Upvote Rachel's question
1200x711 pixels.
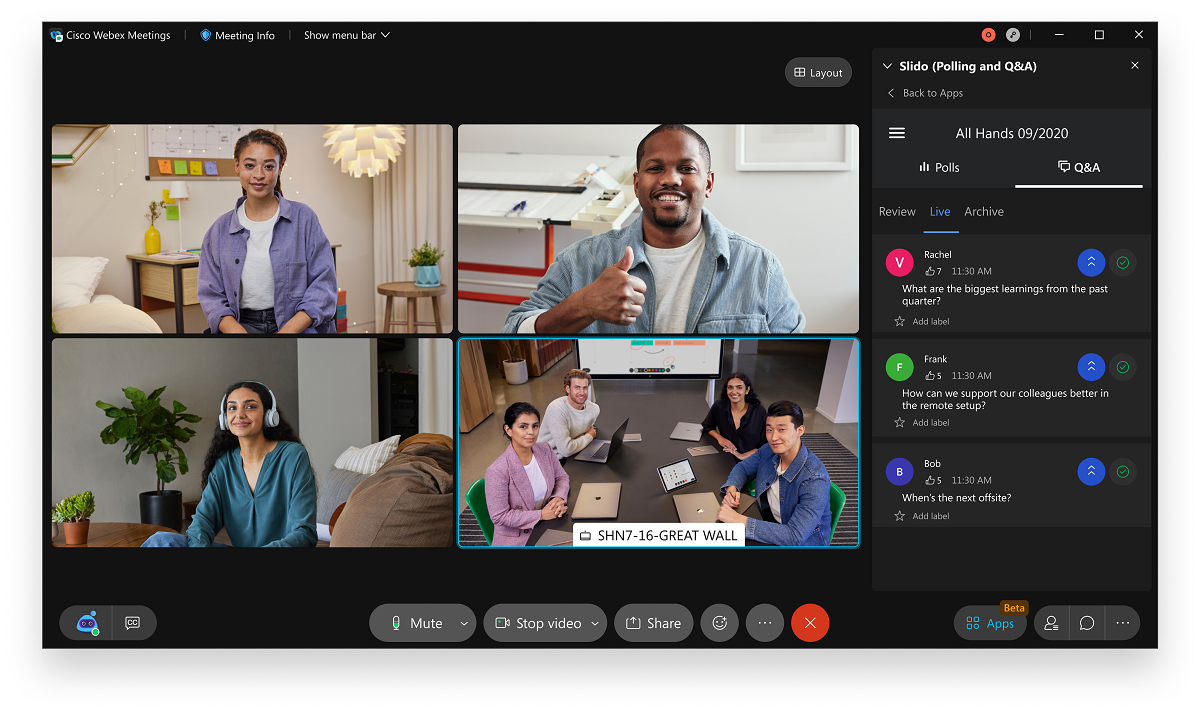point(1091,263)
